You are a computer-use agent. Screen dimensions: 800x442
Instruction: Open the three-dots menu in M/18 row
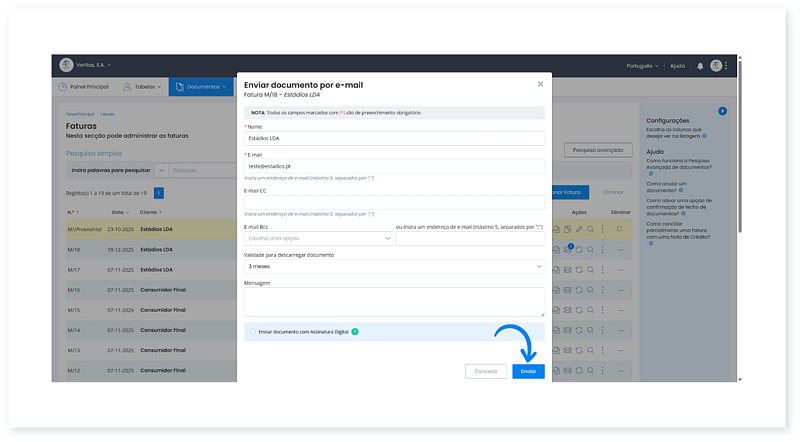[x=603, y=250]
